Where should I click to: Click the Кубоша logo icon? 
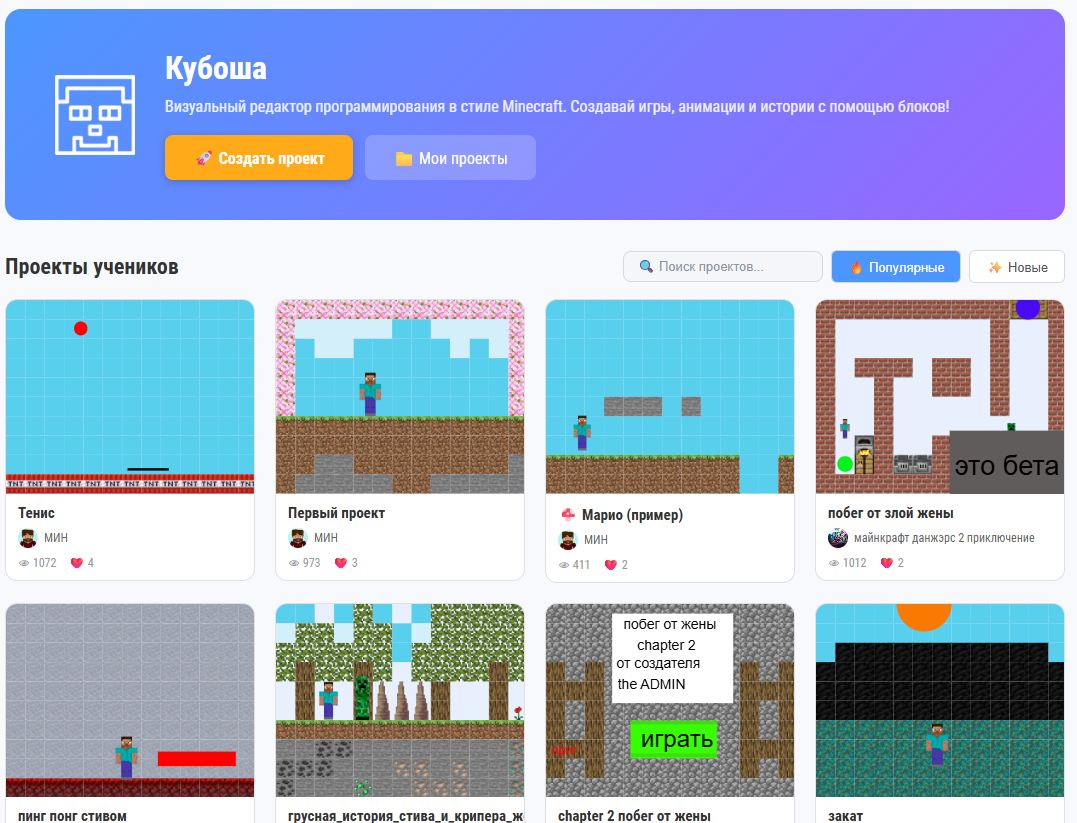click(94, 114)
